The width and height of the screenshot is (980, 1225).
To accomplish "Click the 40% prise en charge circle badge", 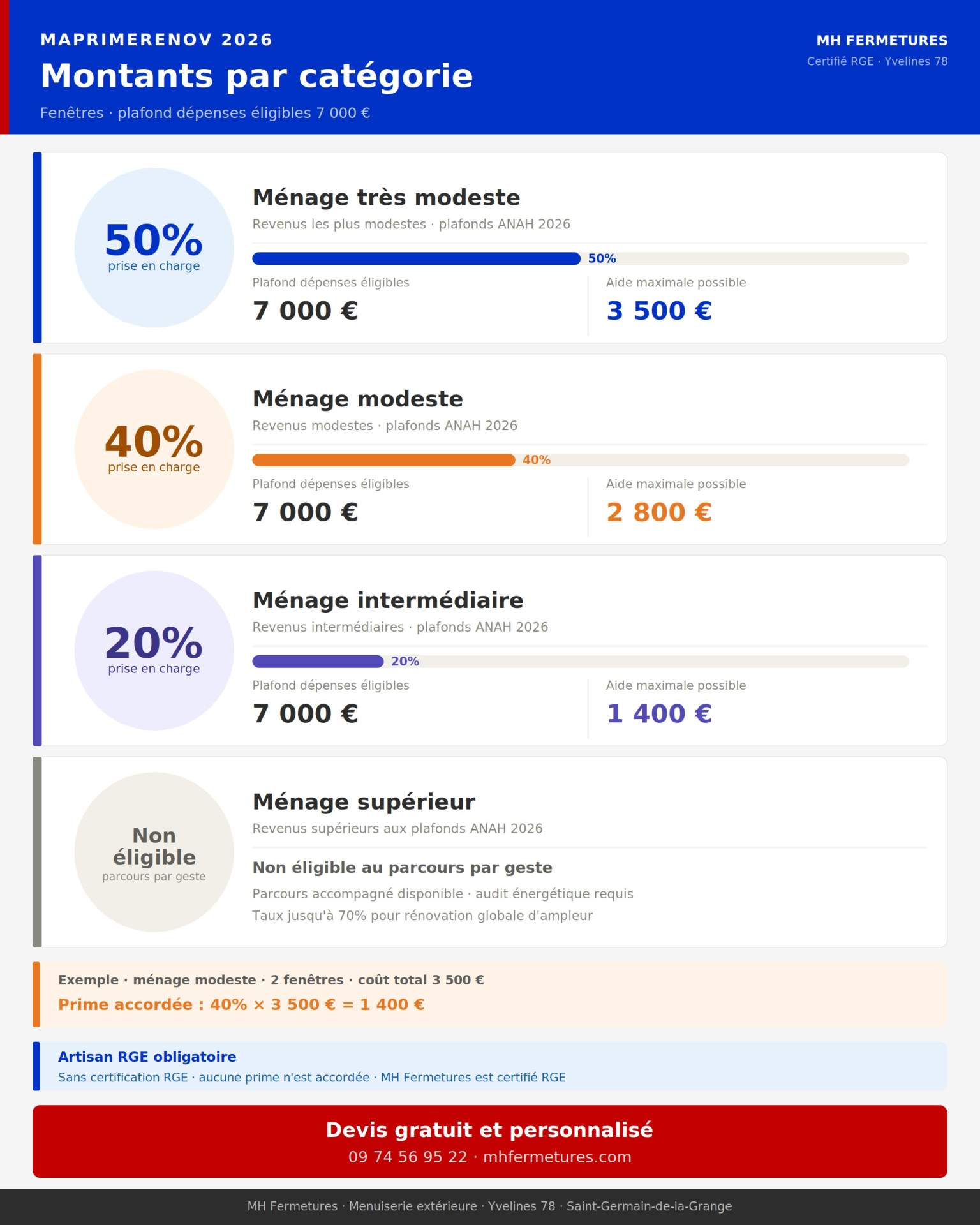I will tap(154, 449).
